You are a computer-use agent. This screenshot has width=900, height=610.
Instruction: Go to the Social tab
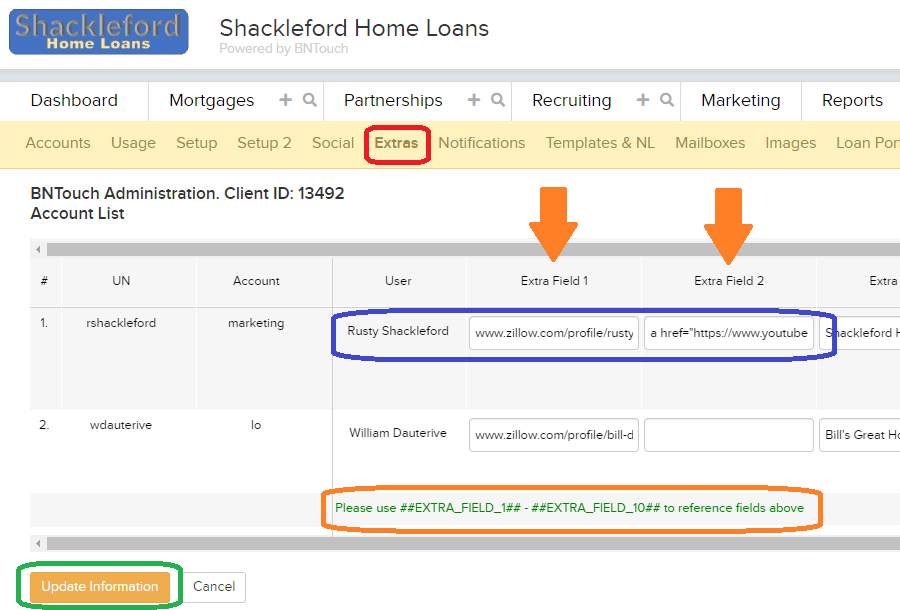(x=333, y=143)
